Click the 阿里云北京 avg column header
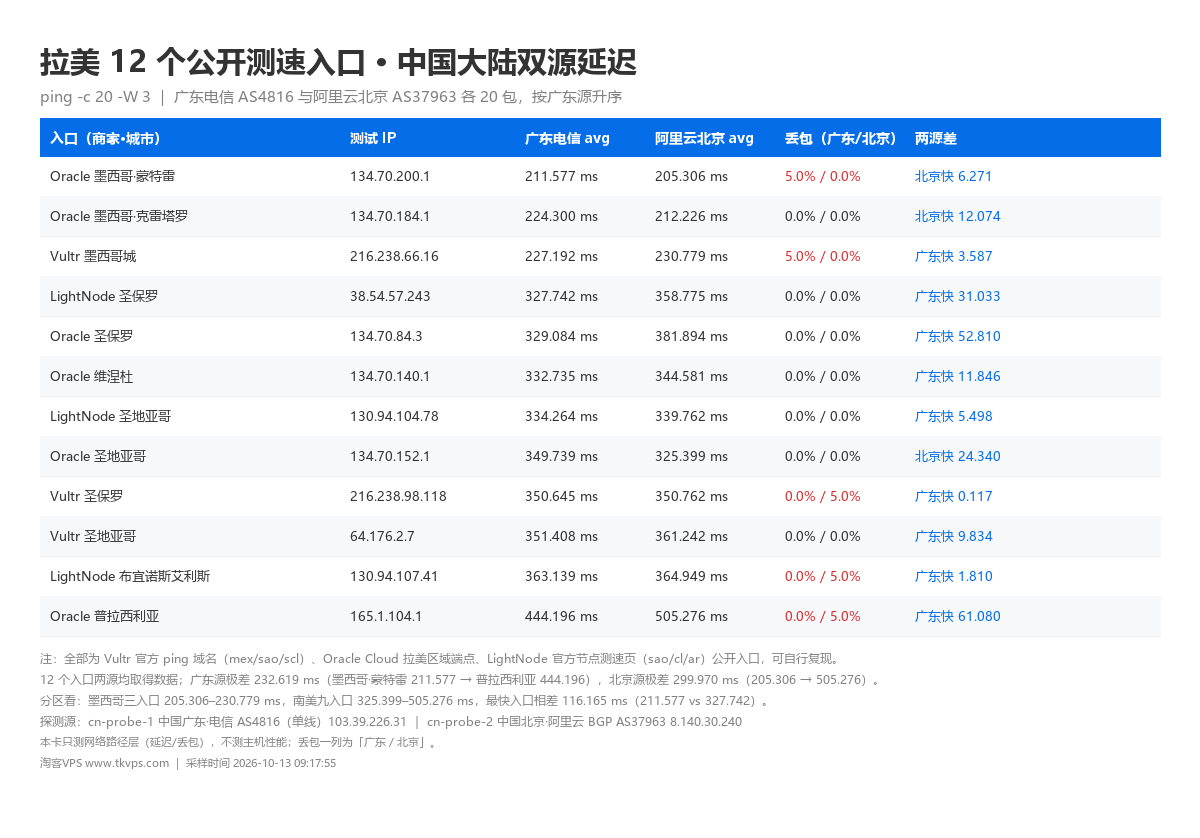Image resolution: width=1200 pixels, height=838 pixels. click(x=704, y=138)
